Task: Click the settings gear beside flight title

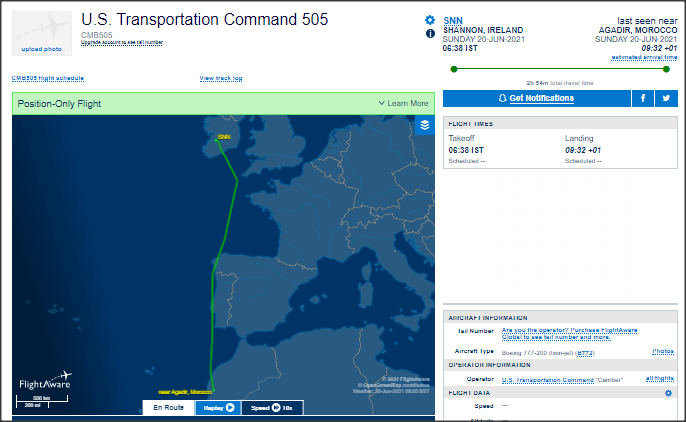Action: pyautogui.click(x=430, y=20)
